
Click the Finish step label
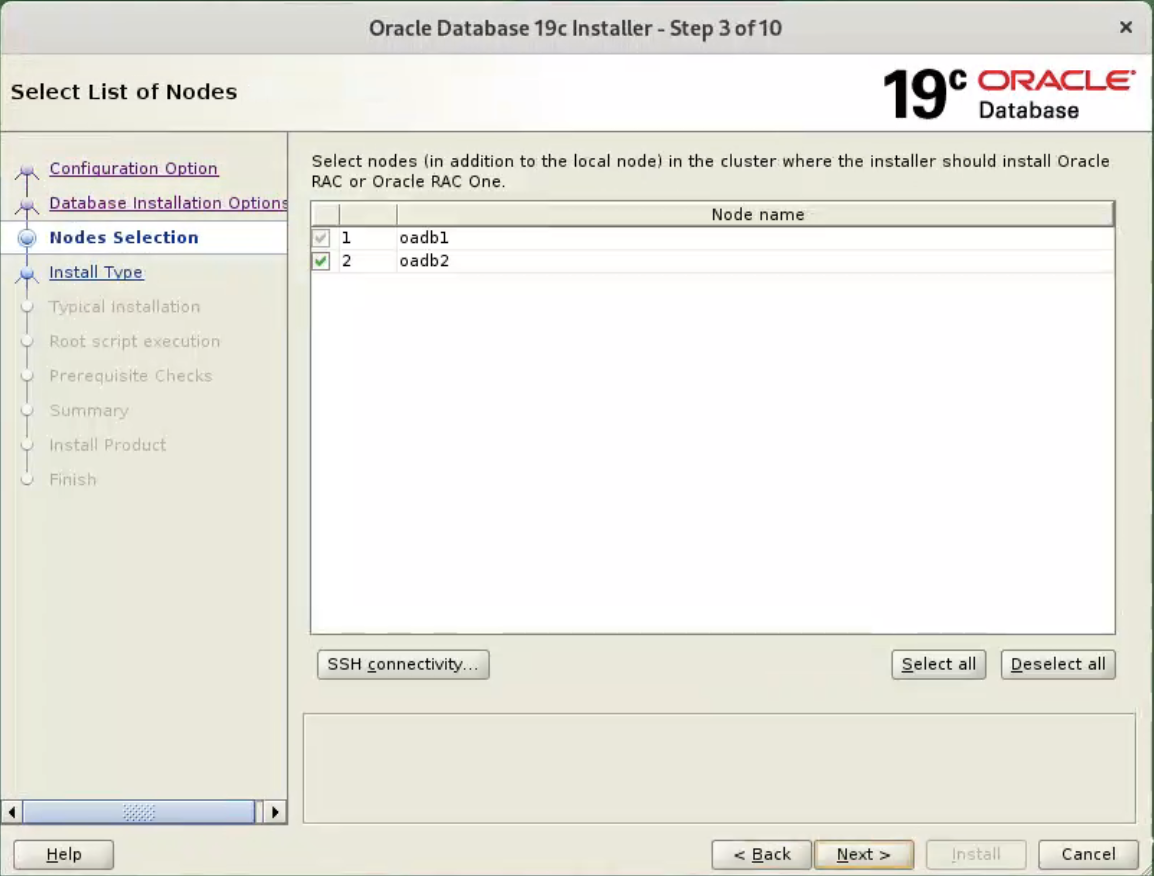point(73,479)
